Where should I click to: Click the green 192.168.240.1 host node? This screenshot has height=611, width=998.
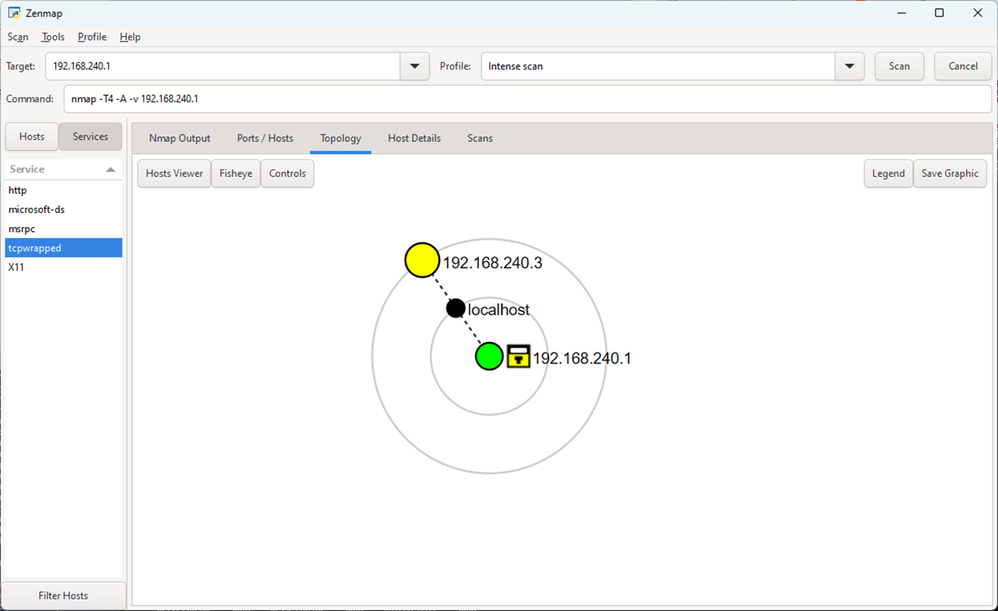click(489, 356)
